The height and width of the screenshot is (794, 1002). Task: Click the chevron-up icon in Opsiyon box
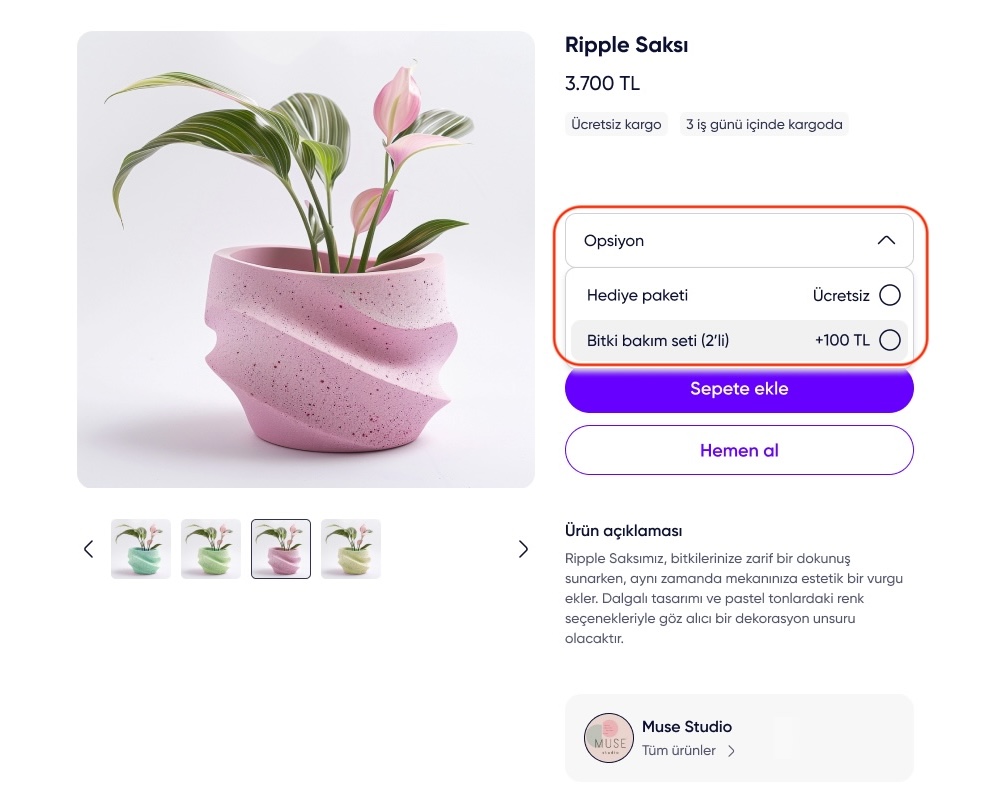(x=886, y=241)
